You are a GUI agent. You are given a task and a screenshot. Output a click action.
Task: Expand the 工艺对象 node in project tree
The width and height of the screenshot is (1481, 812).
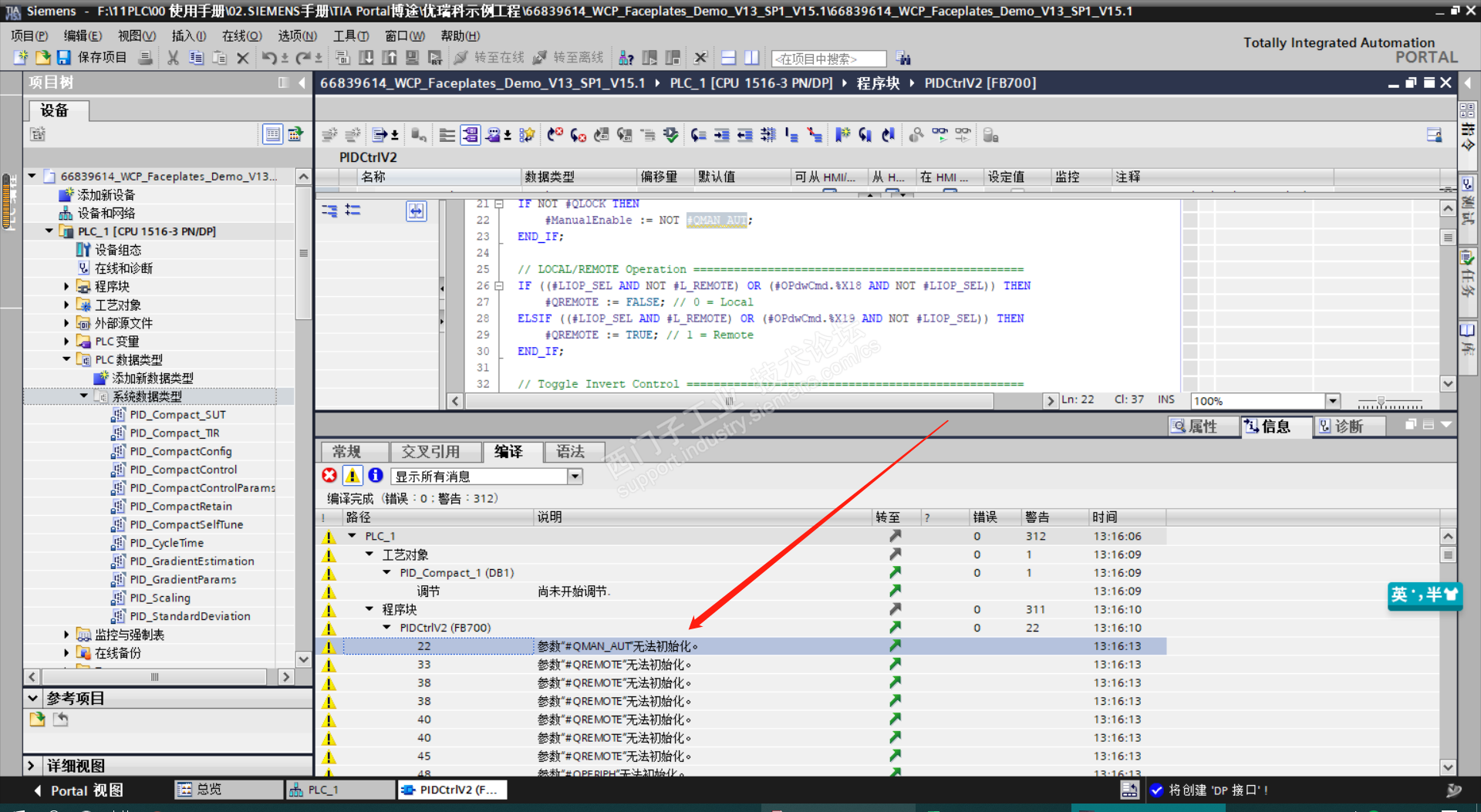click(x=66, y=305)
